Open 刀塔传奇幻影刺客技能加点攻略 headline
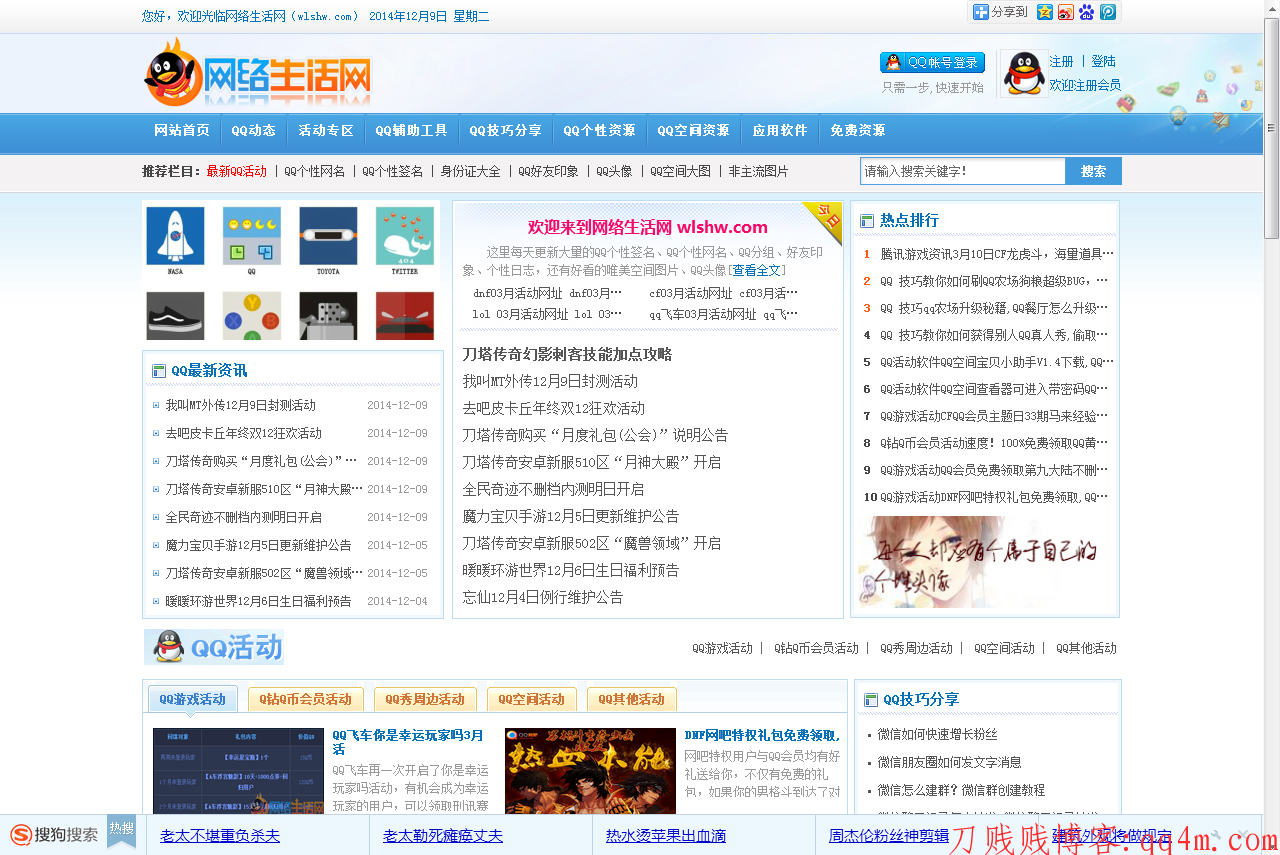This screenshot has height=855, width=1280. click(567, 354)
